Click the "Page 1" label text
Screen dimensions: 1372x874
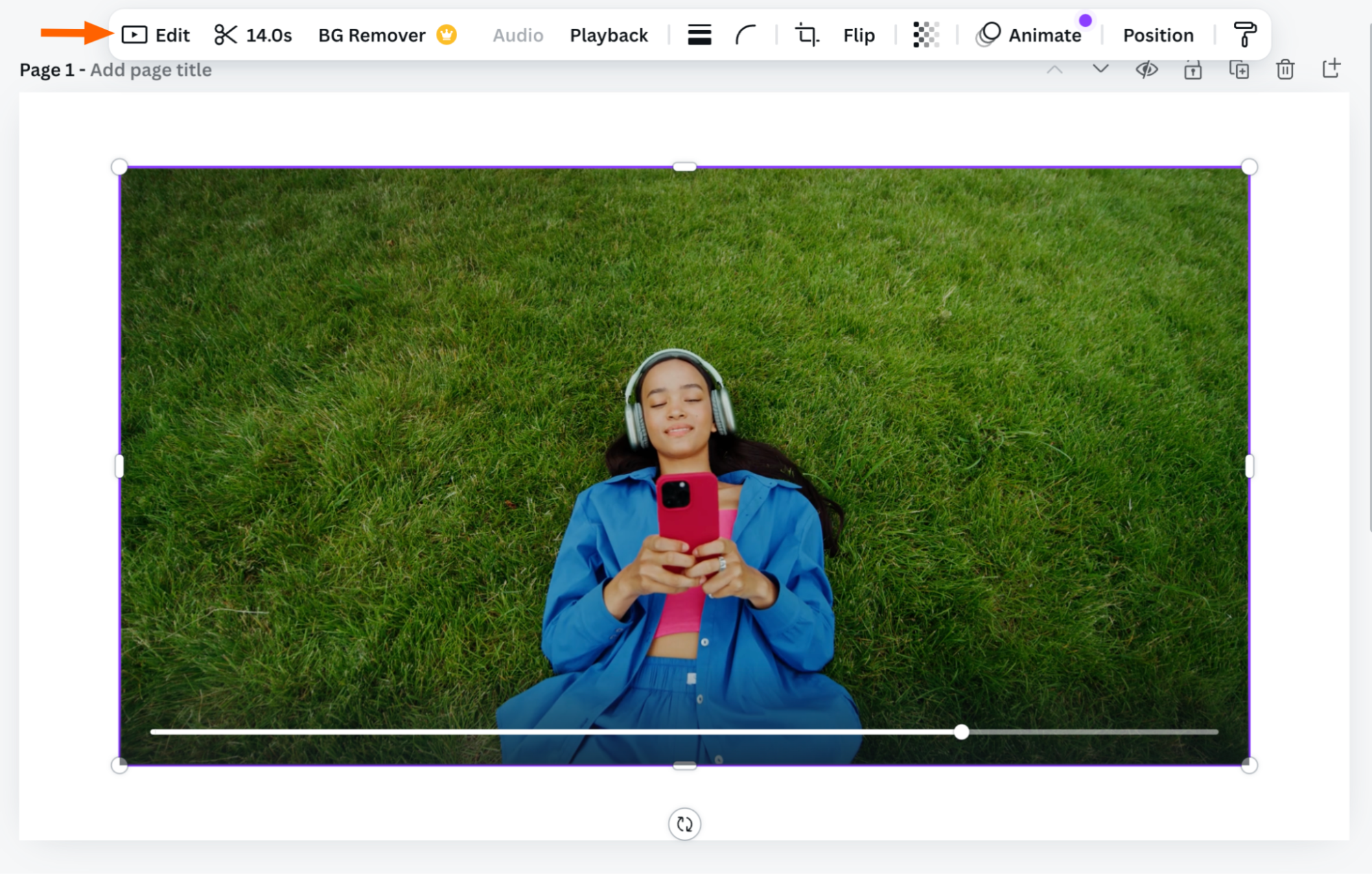tap(47, 70)
